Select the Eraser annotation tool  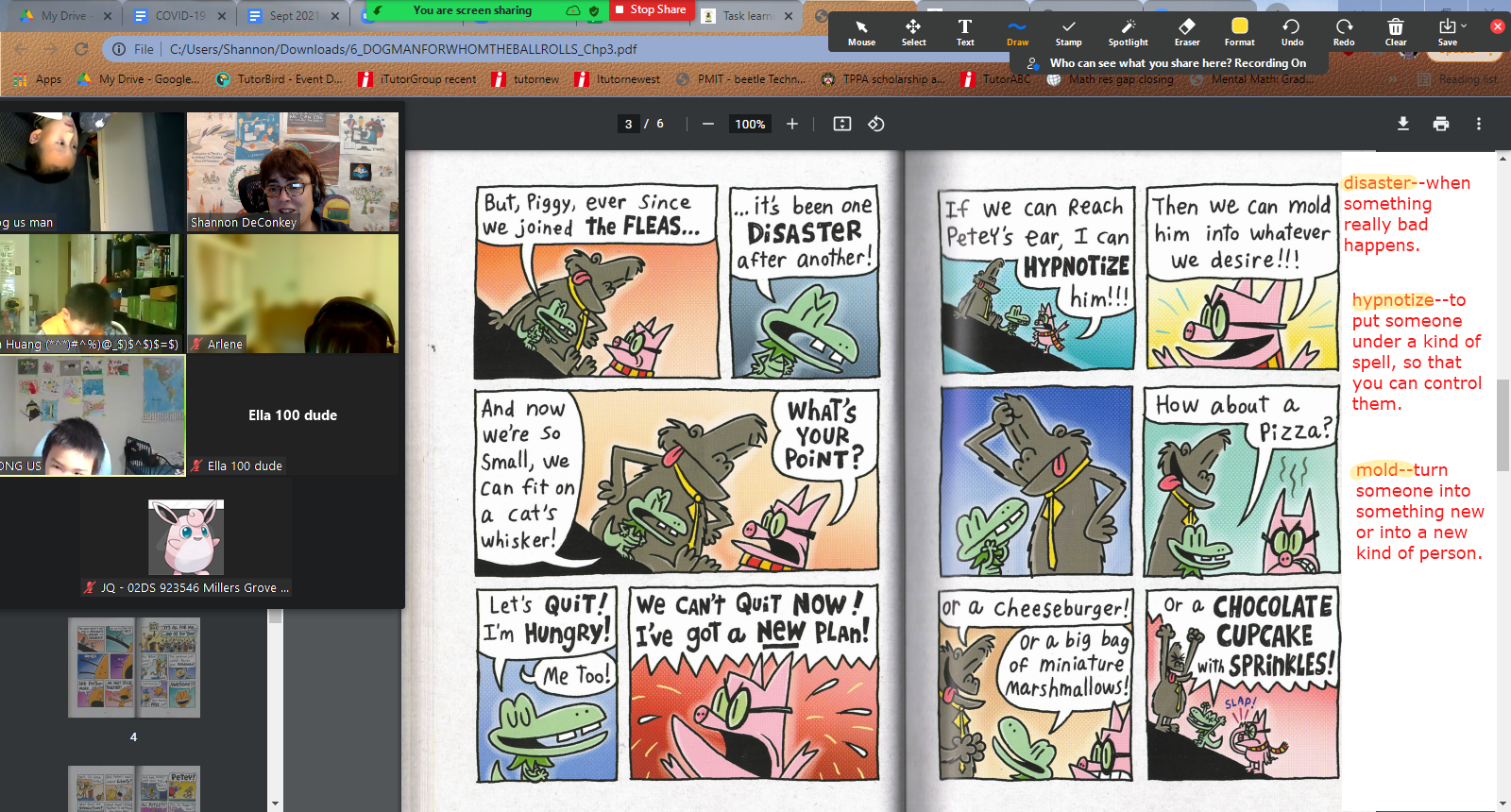1187,32
